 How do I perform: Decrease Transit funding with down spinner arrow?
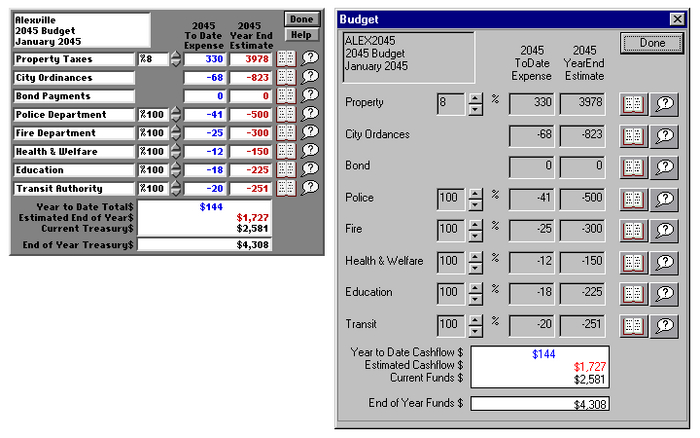click(476, 332)
